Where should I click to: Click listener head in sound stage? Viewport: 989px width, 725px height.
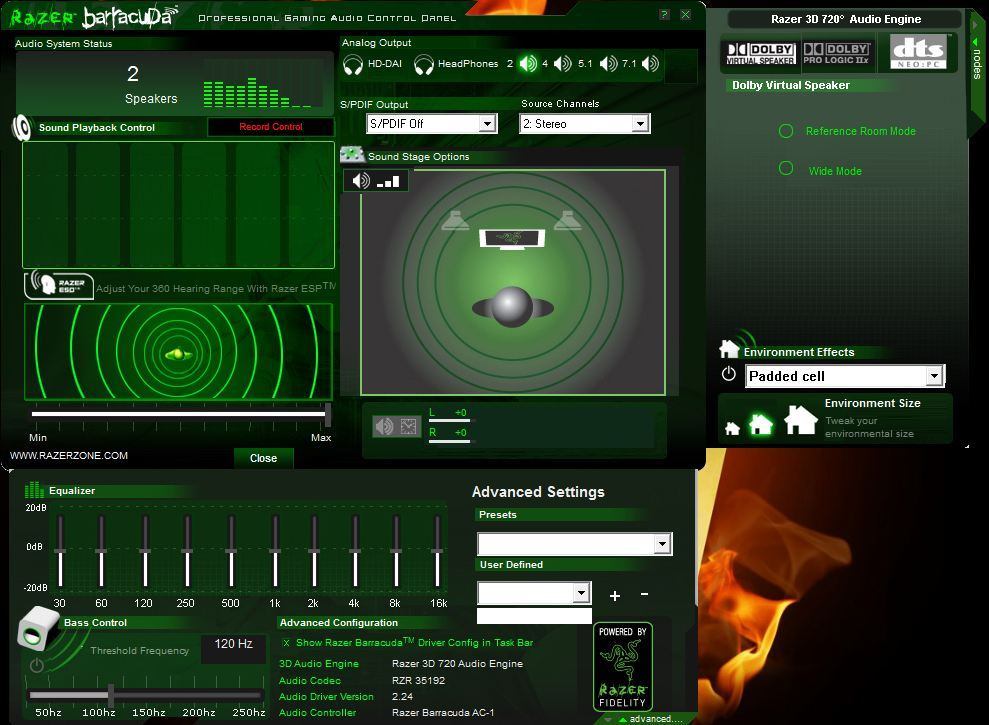click(512, 307)
